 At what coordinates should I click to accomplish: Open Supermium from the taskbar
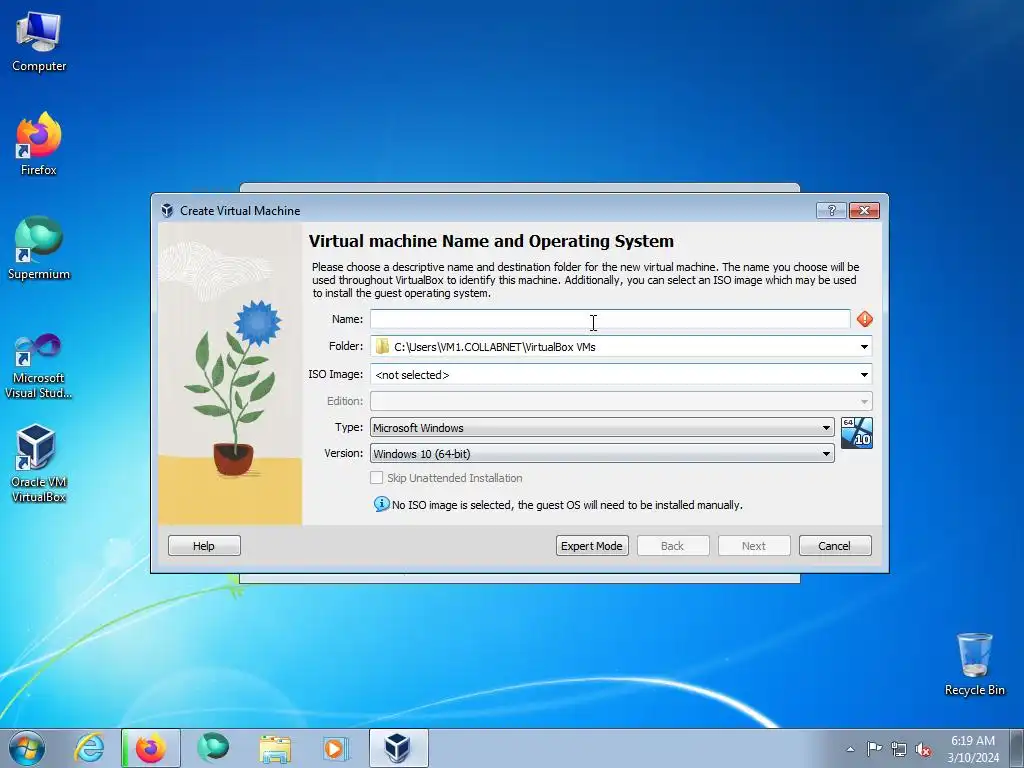coord(213,748)
